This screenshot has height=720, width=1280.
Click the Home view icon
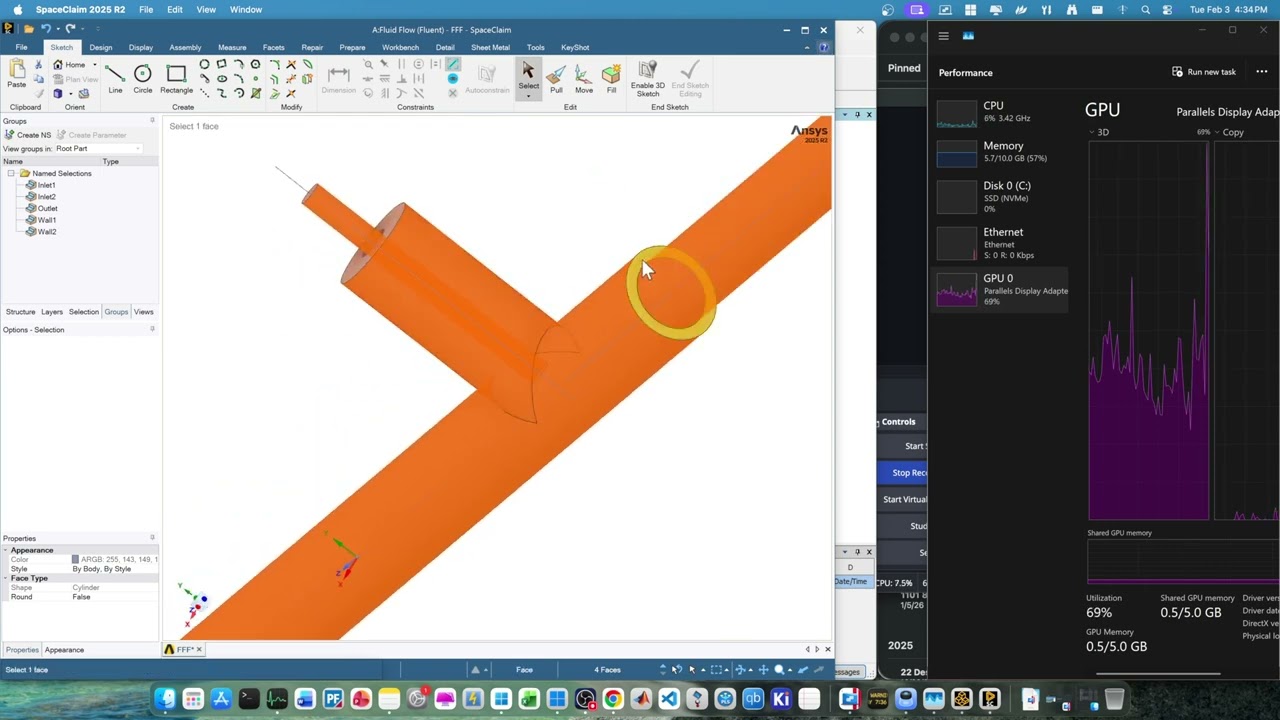(x=58, y=65)
